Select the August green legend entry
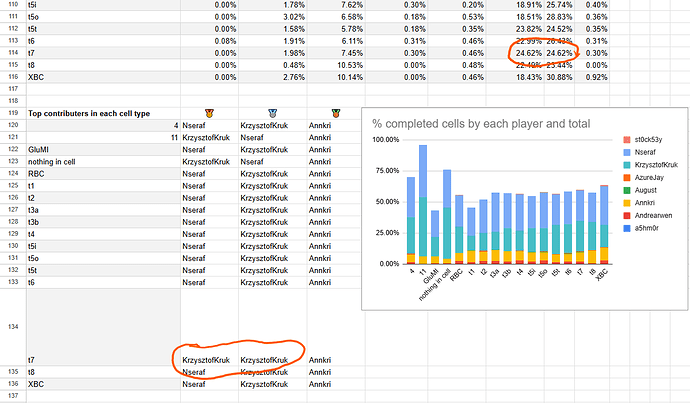Viewport: 690px width, 403px height. pos(640,191)
